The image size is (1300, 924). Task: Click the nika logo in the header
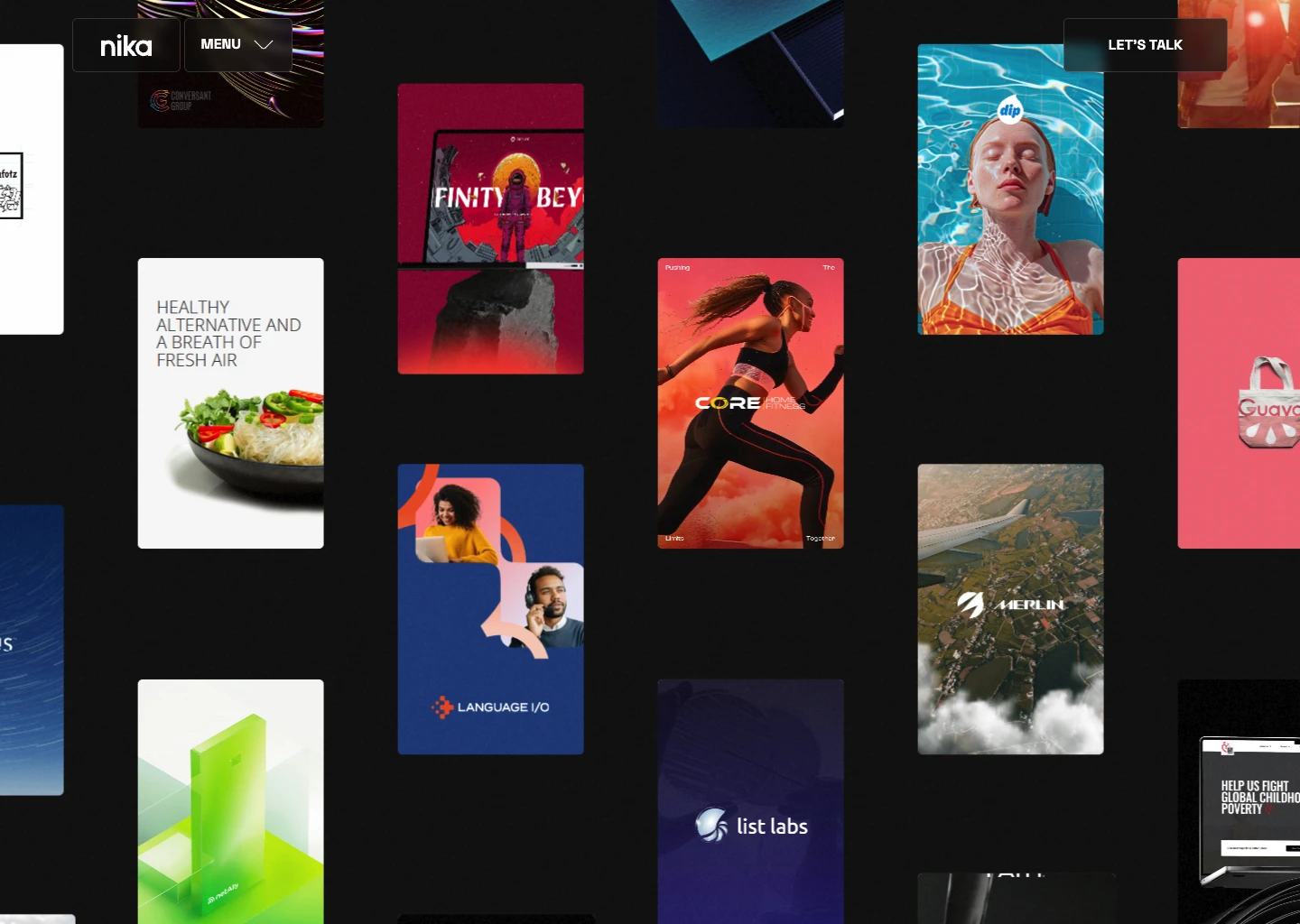coord(125,44)
